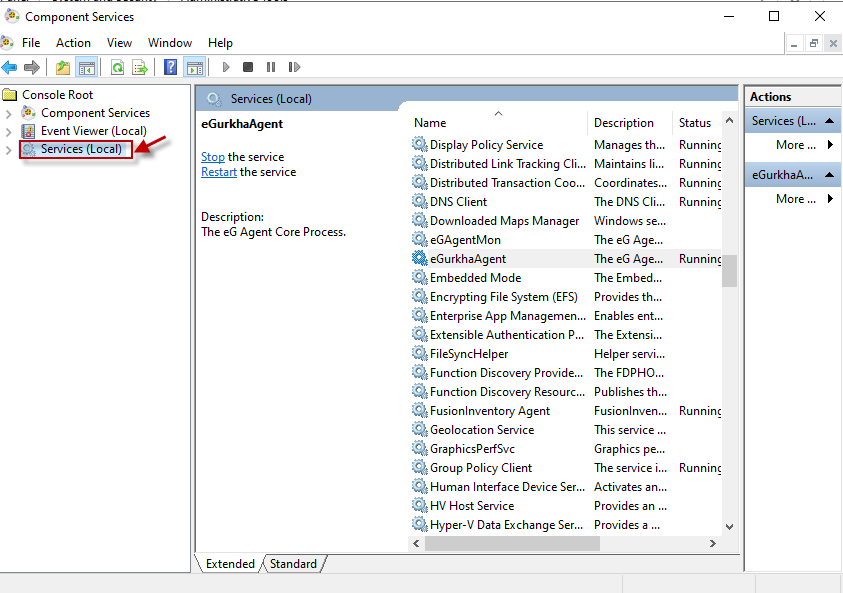Click the Forward arrow toolbar icon
This screenshot has height=593, width=843.
coord(32,67)
